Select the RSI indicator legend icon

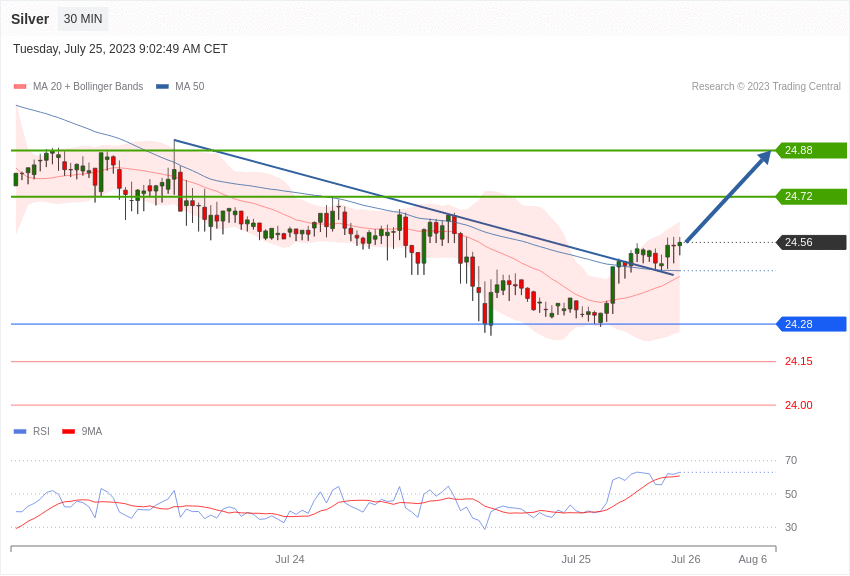[19, 431]
